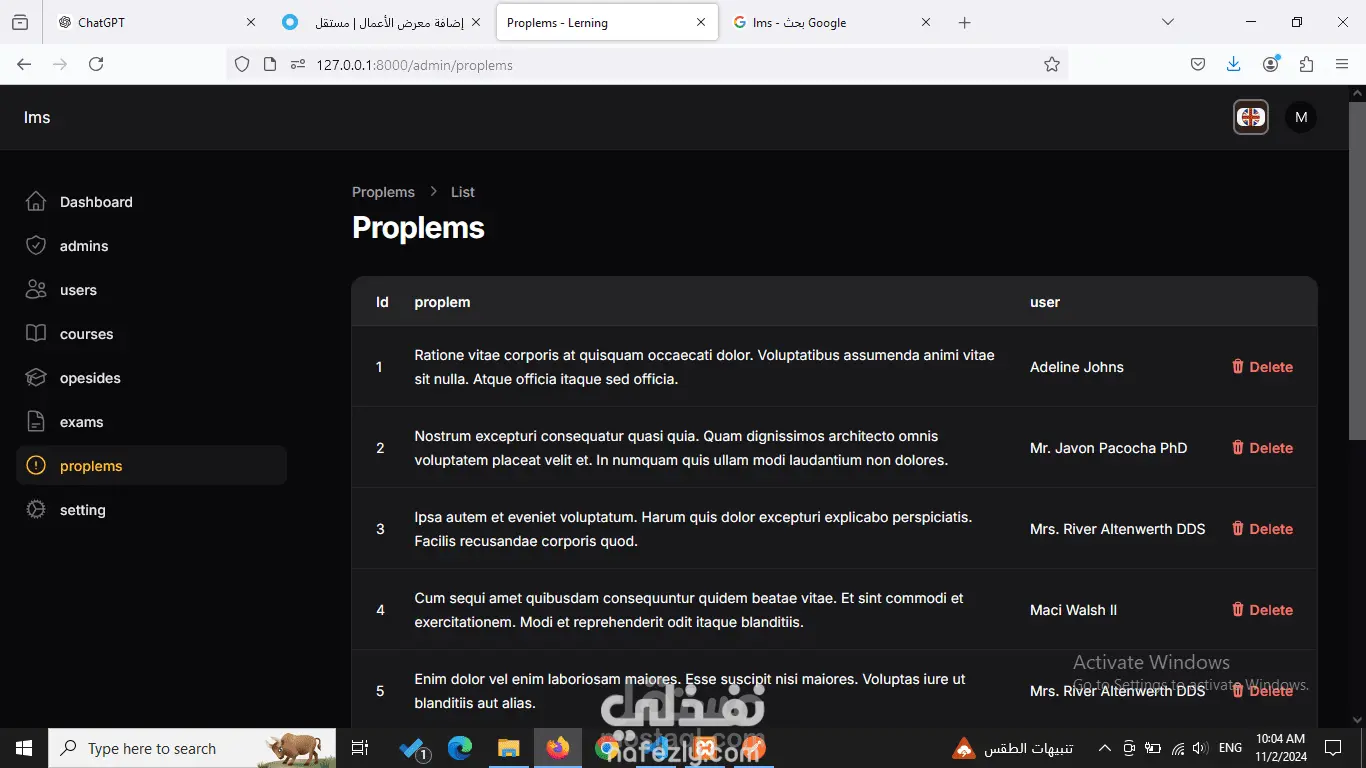Open a new browser tab
This screenshot has width=1366, height=768.
point(964,22)
